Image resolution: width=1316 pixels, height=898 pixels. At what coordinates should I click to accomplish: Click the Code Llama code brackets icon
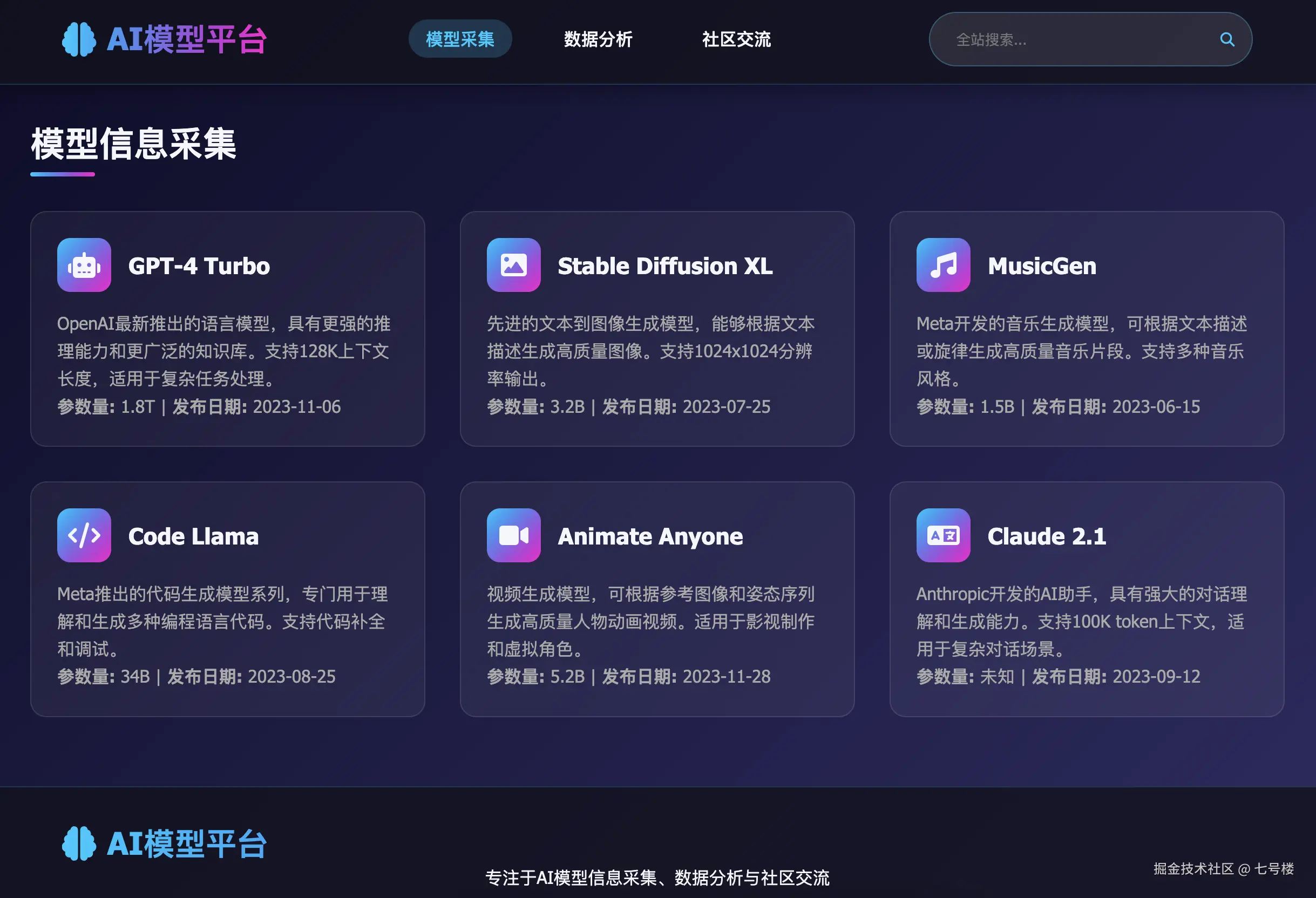pyautogui.click(x=84, y=535)
